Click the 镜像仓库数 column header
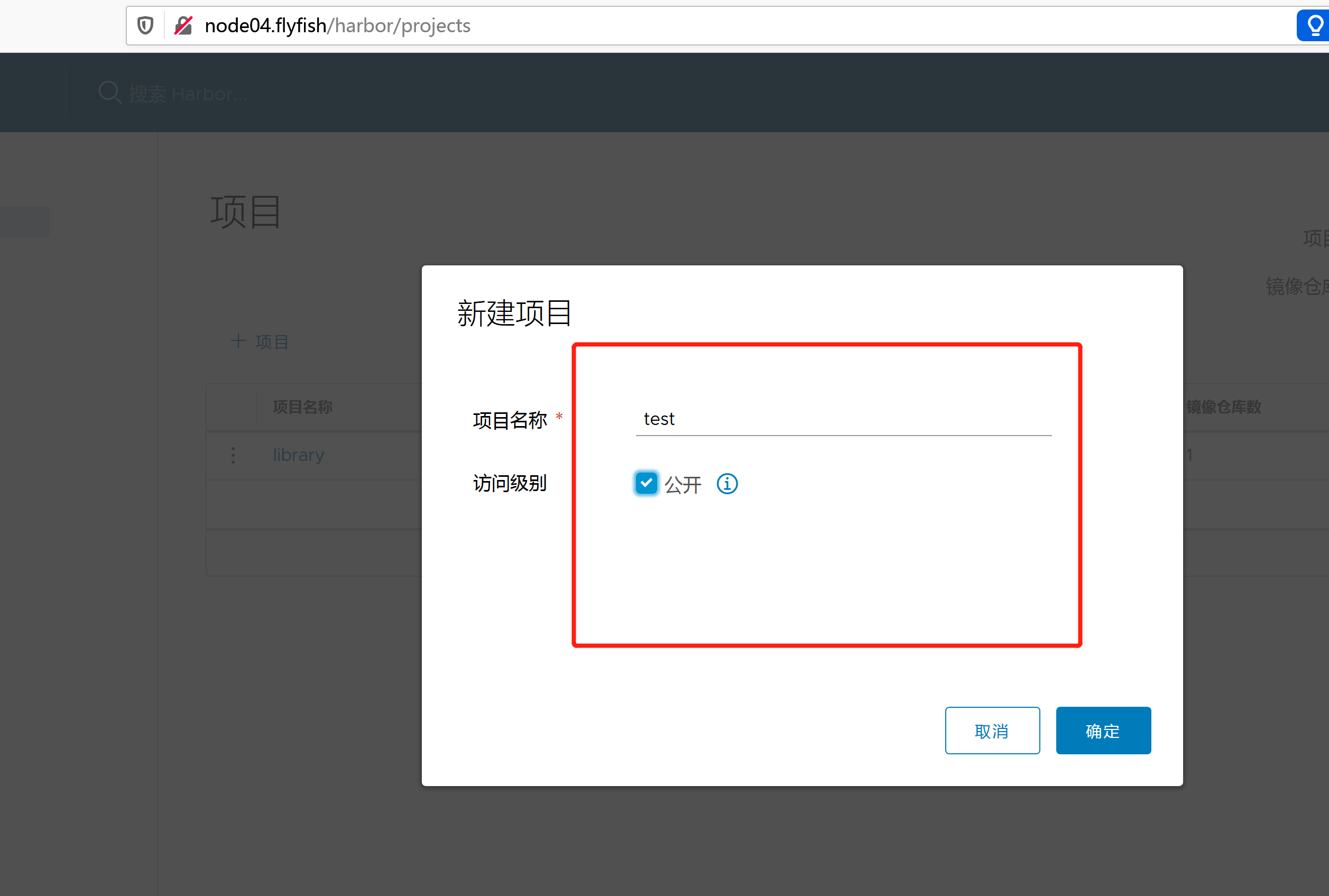Screen dimensions: 1329x896 [x=1223, y=407]
